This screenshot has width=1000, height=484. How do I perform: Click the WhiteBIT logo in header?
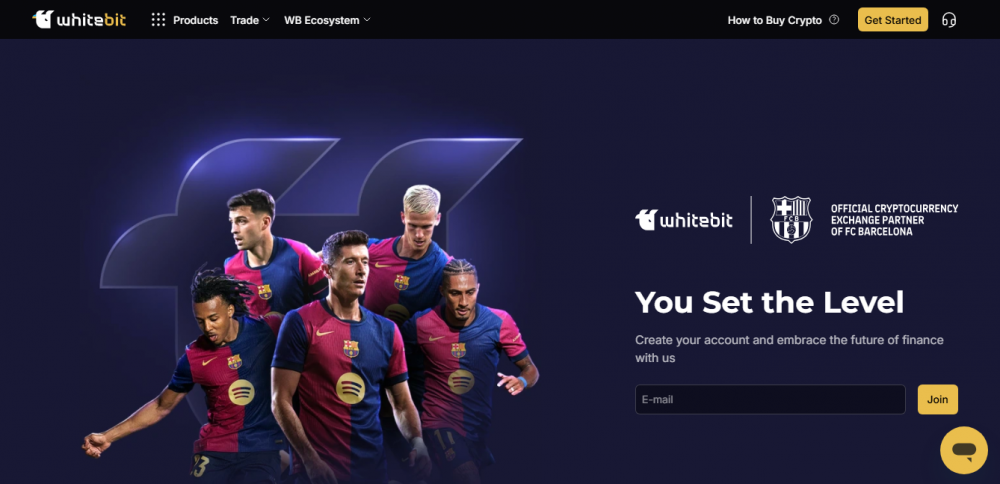79,20
